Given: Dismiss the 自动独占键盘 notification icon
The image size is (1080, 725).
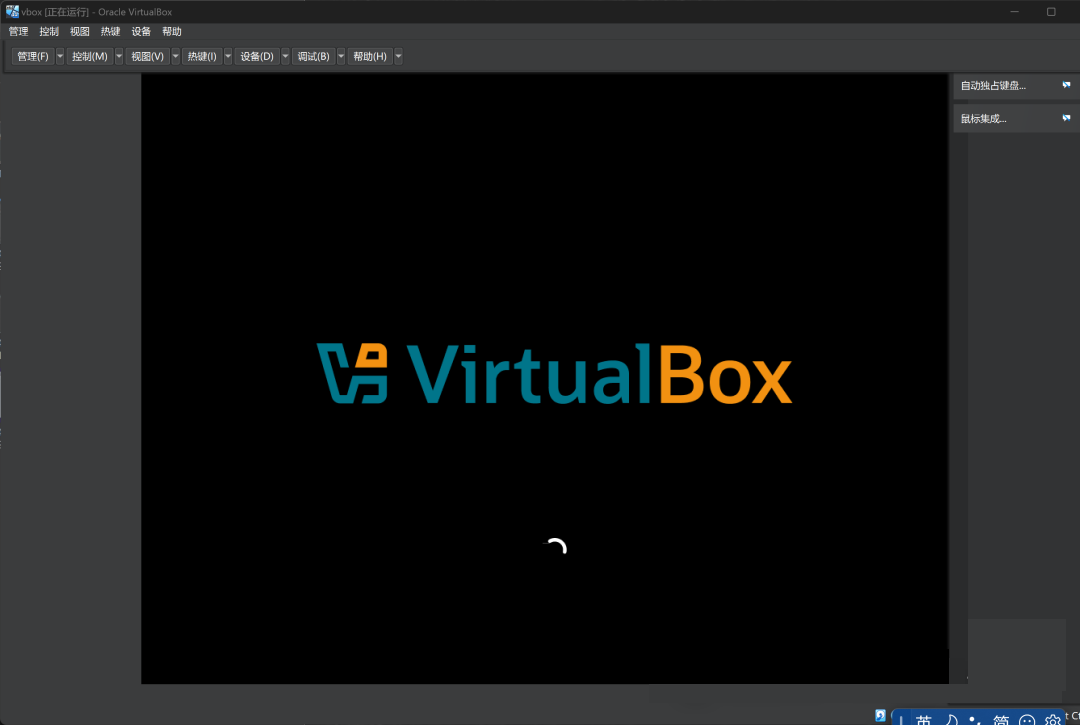Looking at the screenshot, I should 1066,85.
